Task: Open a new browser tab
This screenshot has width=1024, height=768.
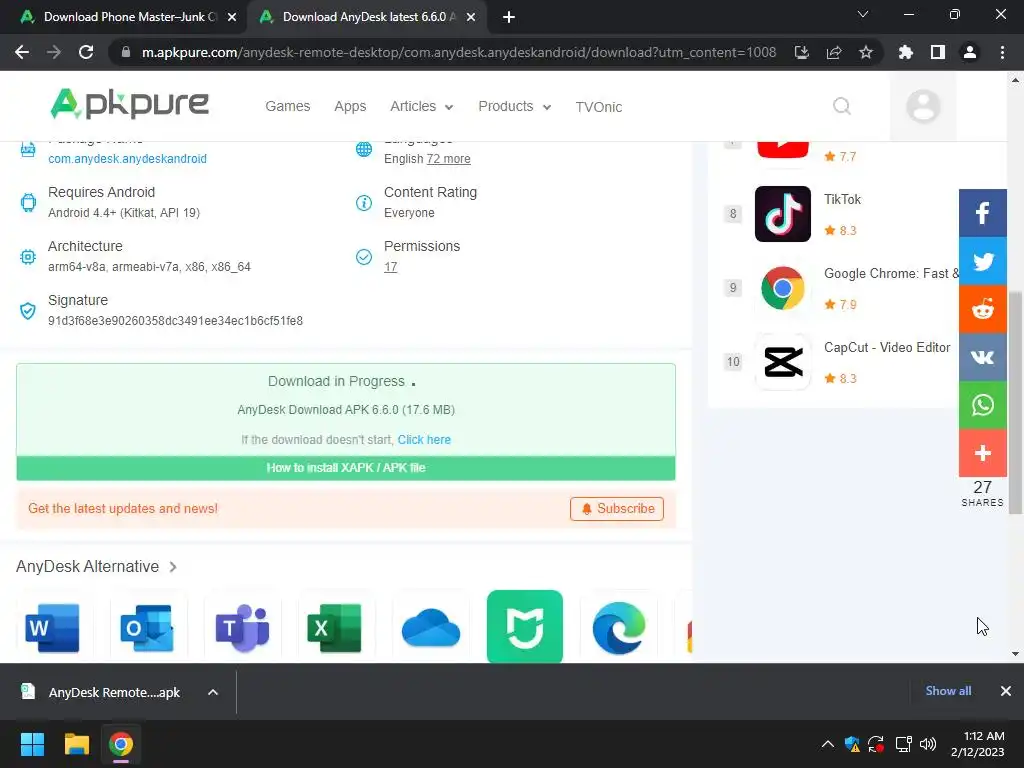Action: coord(509,17)
